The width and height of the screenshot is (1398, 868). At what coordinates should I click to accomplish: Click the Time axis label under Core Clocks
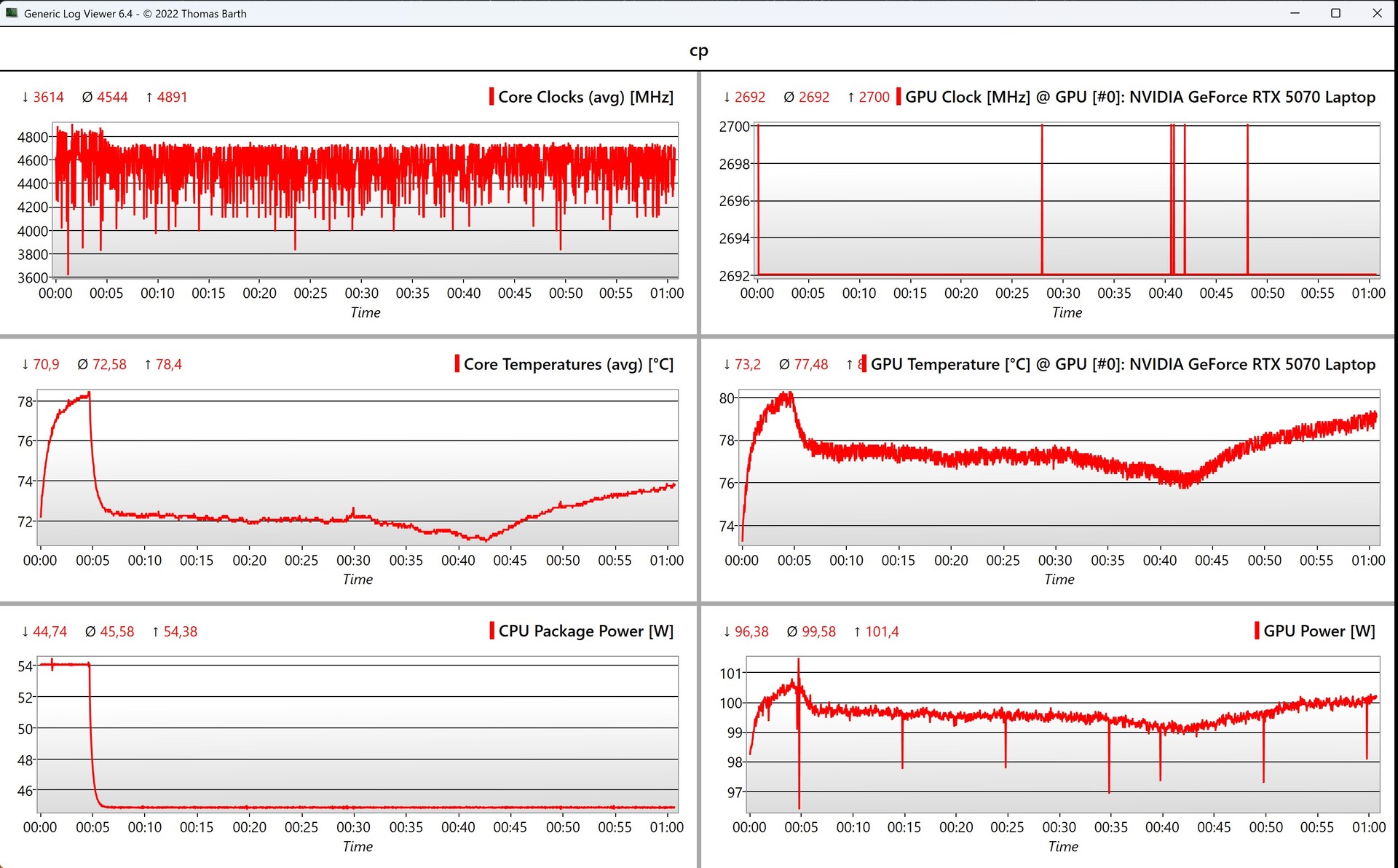coord(365,312)
